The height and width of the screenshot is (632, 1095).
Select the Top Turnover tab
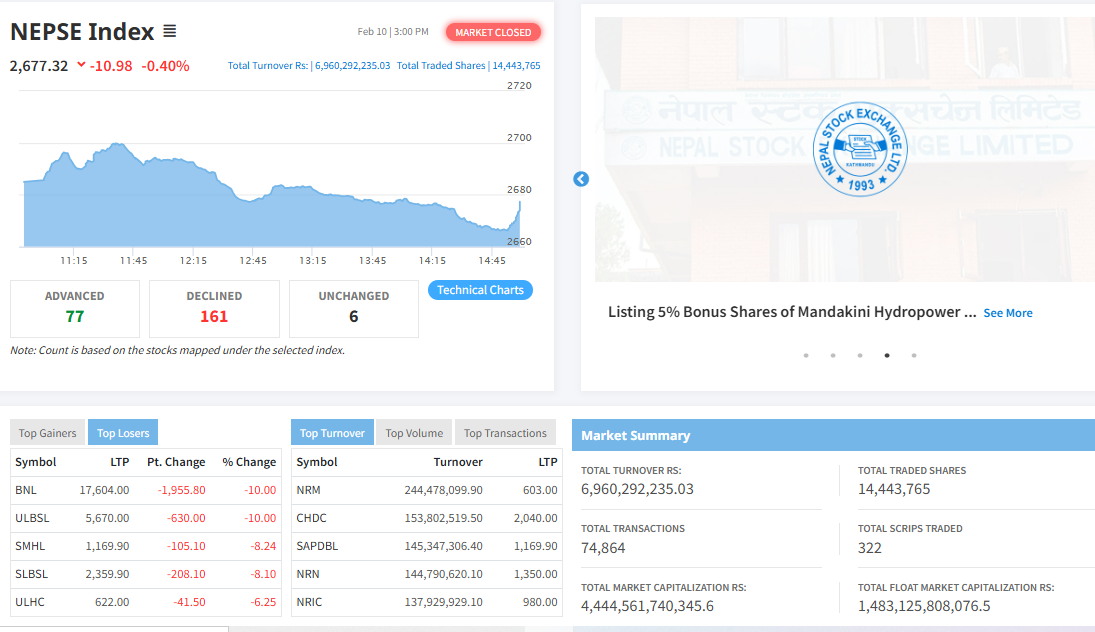tap(332, 433)
